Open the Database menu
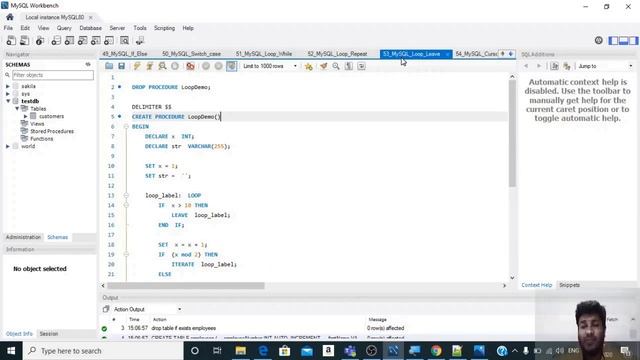 coord(91,28)
